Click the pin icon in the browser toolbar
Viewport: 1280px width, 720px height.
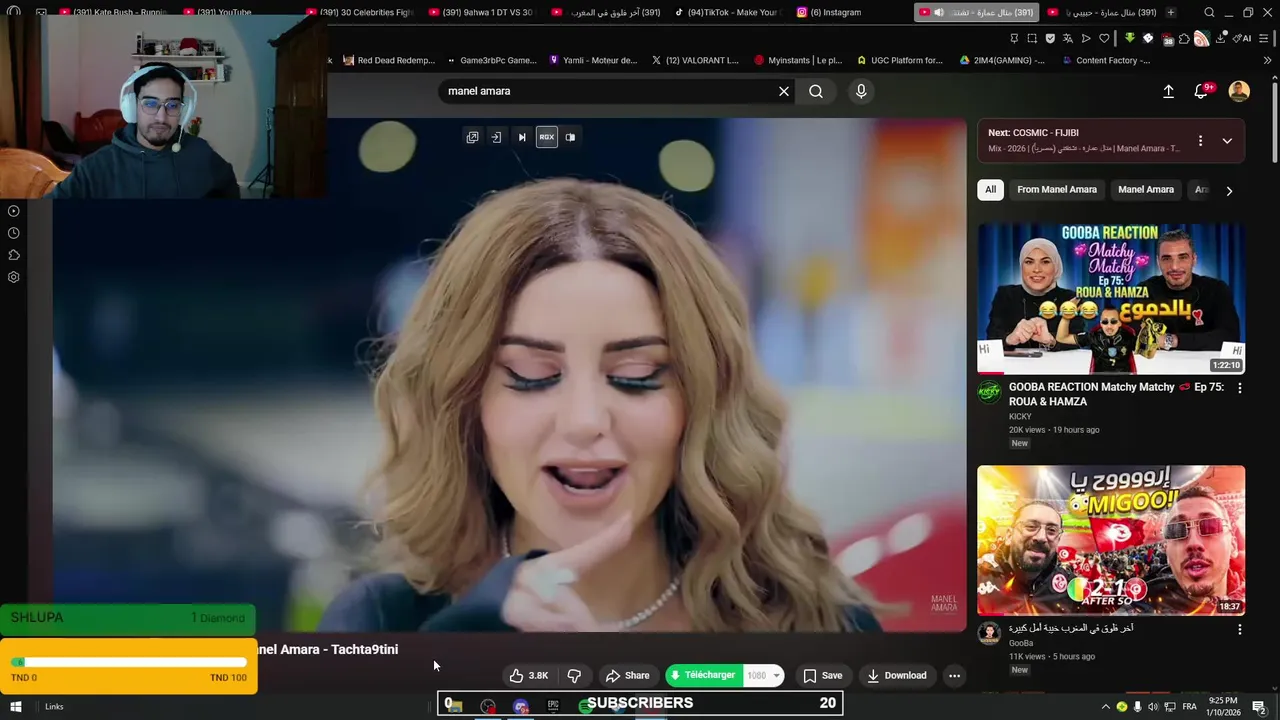(x=1014, y=38)
